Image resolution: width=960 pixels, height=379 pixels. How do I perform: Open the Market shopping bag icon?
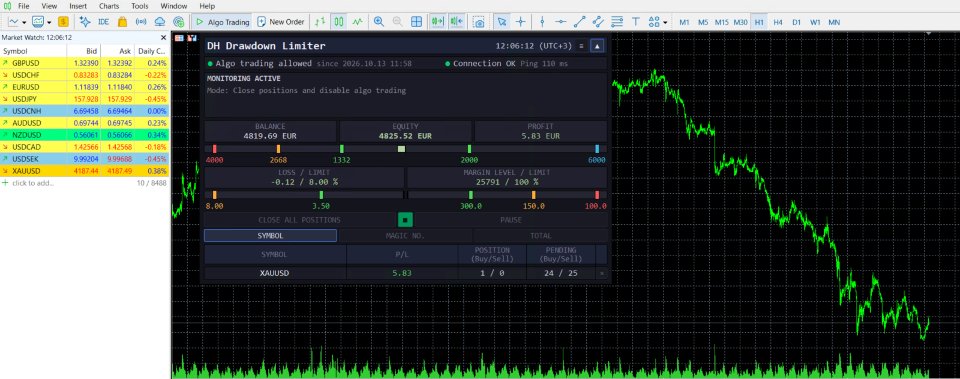122,22
